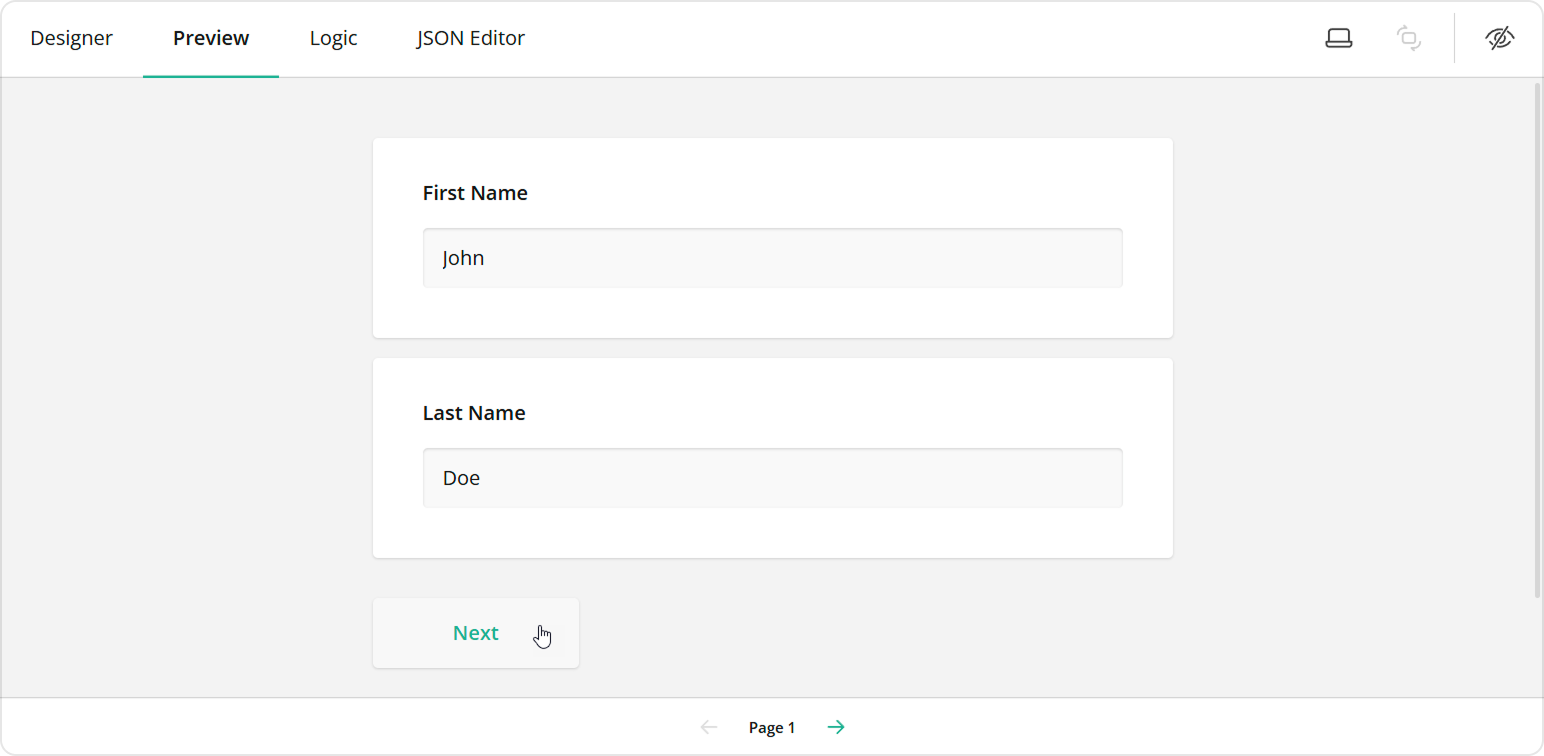Image resolution: width=1544 pixels, height=756 pixels.
Task: Click the rotate device icon beside the laptop icon
Action: pyautogui.click(x=1408, y=37)
